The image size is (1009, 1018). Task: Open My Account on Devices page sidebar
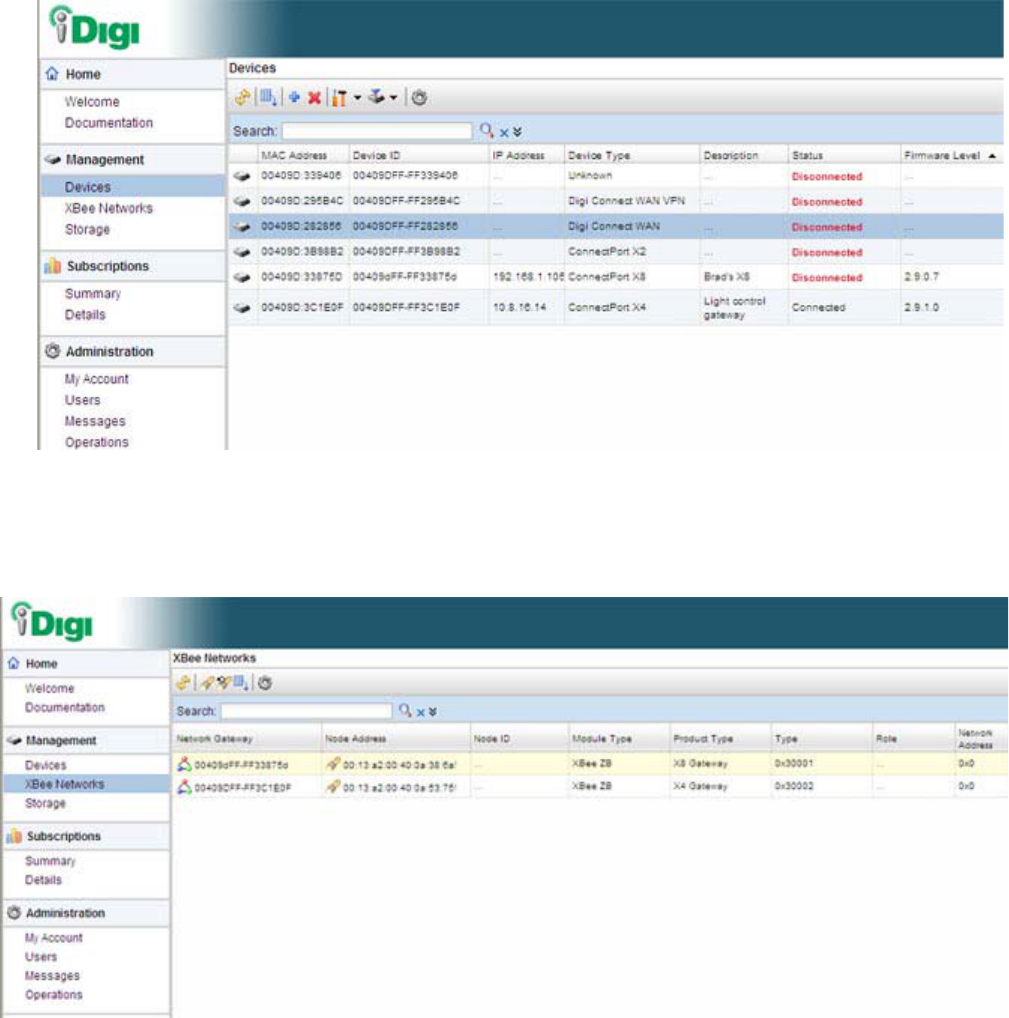[x=96, y=379]
